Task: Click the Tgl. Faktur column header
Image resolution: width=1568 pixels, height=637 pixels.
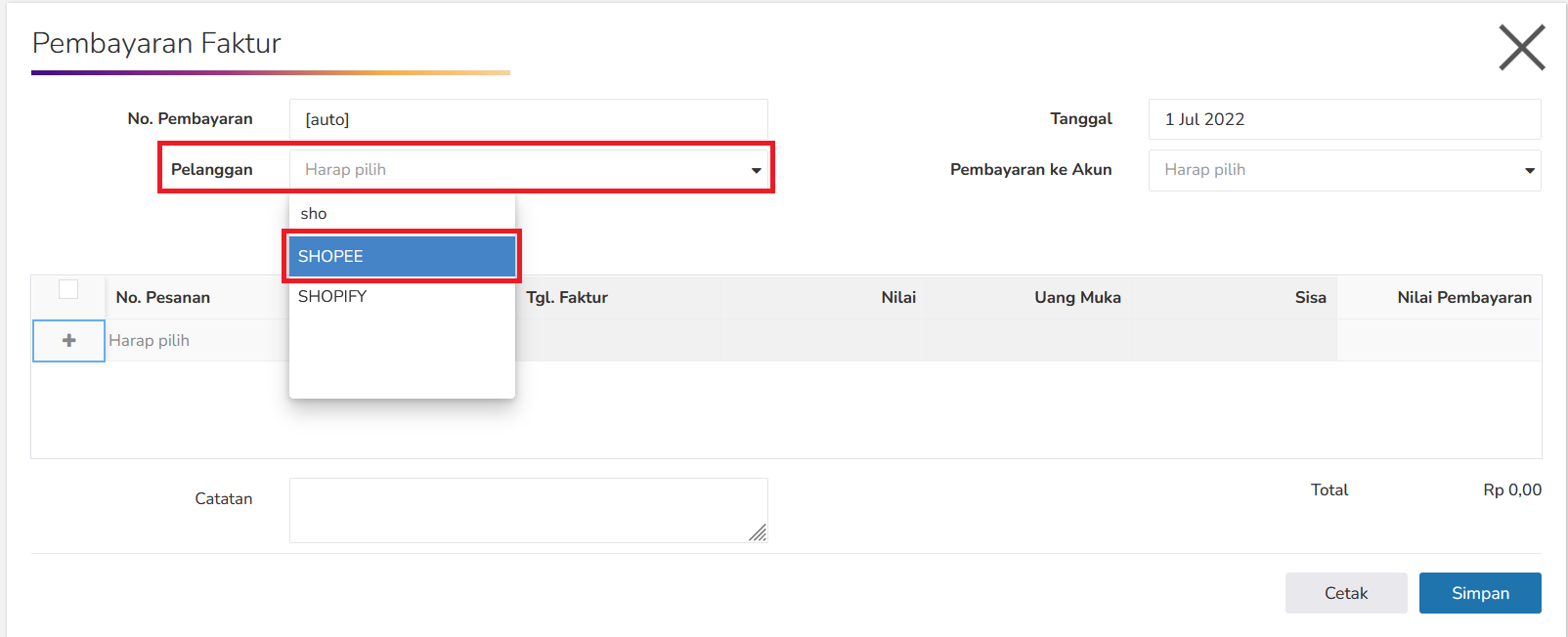Action: [567, 297]
